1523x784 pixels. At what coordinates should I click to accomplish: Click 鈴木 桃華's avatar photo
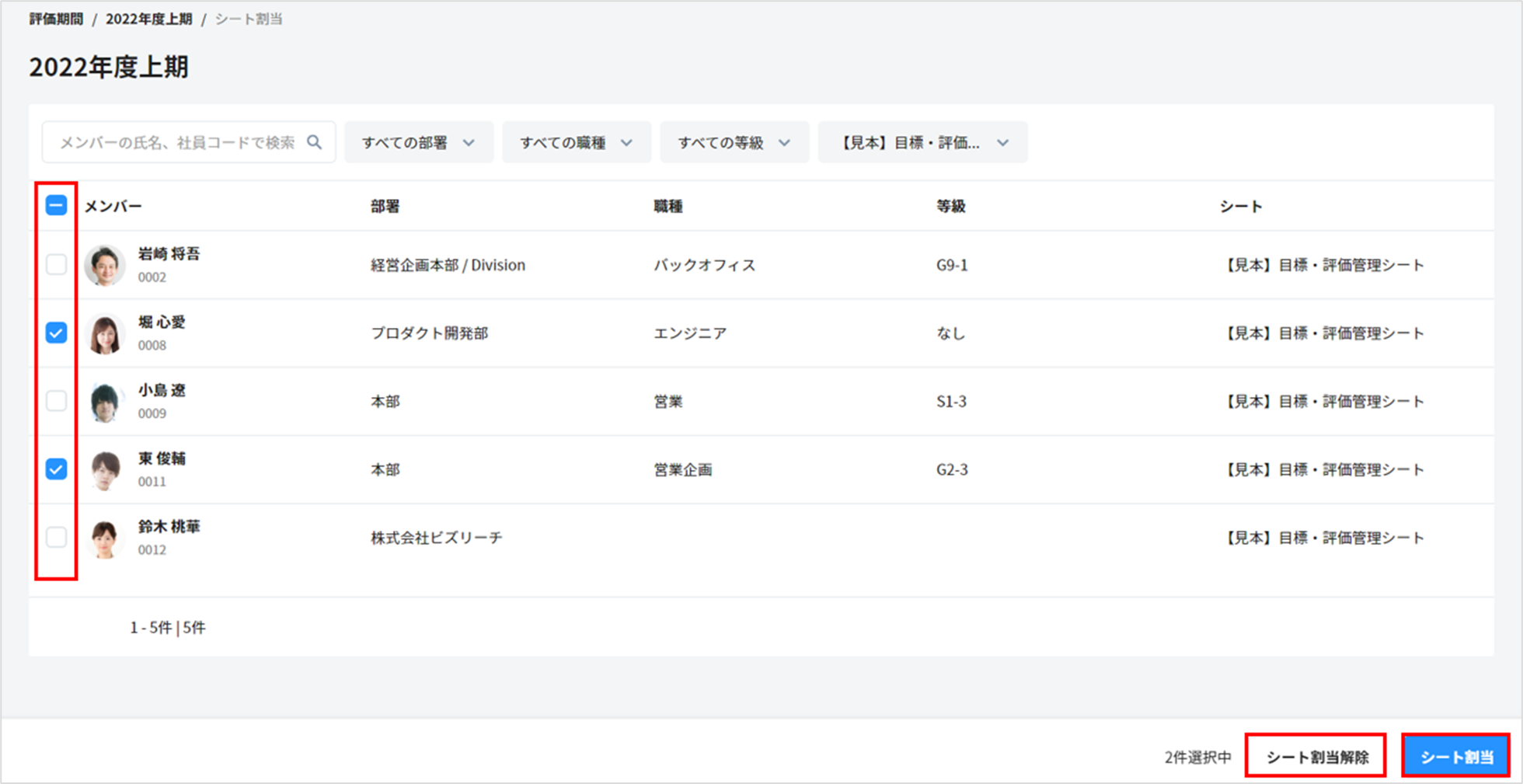tap(105, 538)
